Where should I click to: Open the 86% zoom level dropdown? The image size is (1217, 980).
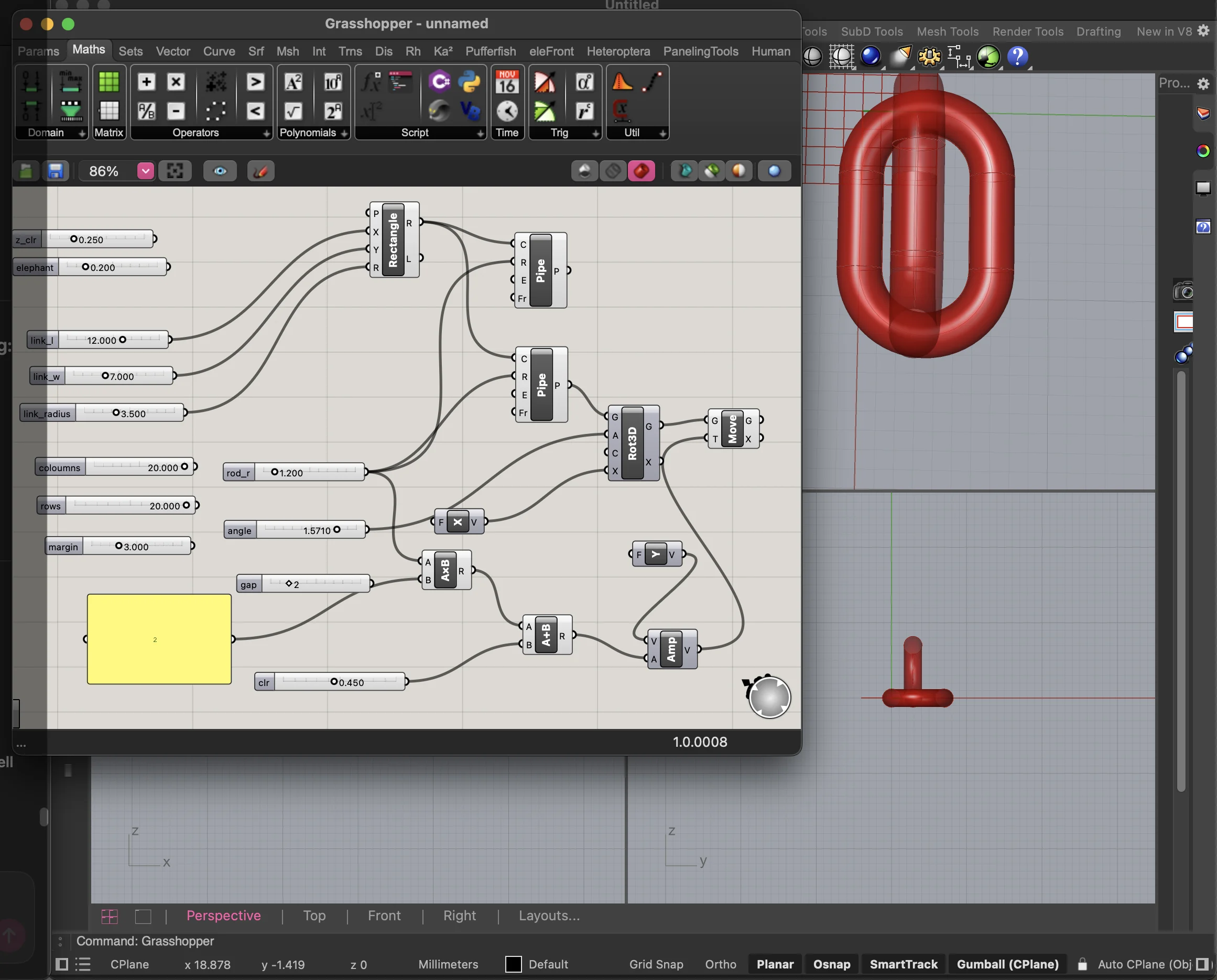click(145, 171)
